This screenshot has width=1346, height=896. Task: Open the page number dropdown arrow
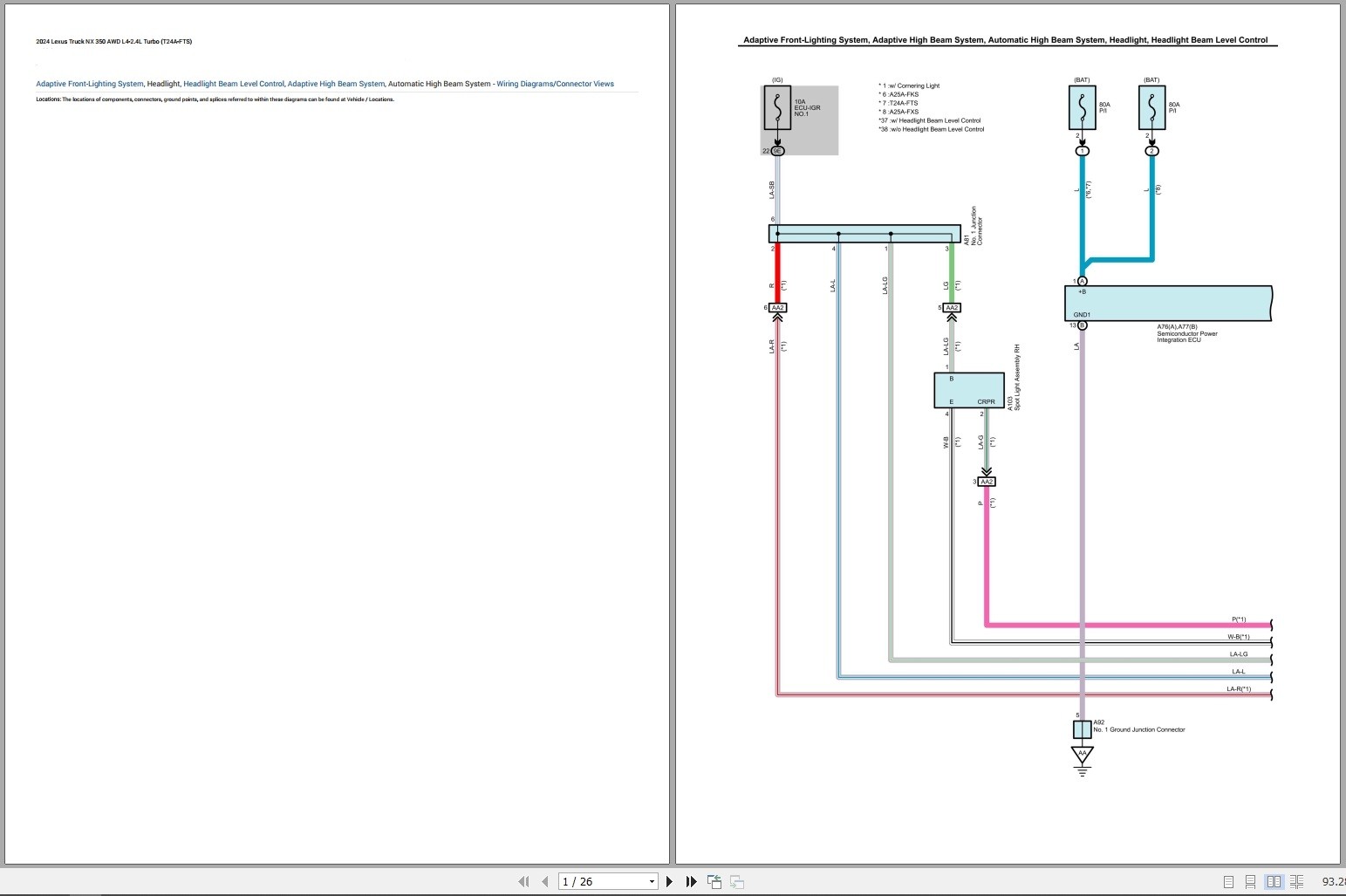pyautogui.click(x=652, y=882)
